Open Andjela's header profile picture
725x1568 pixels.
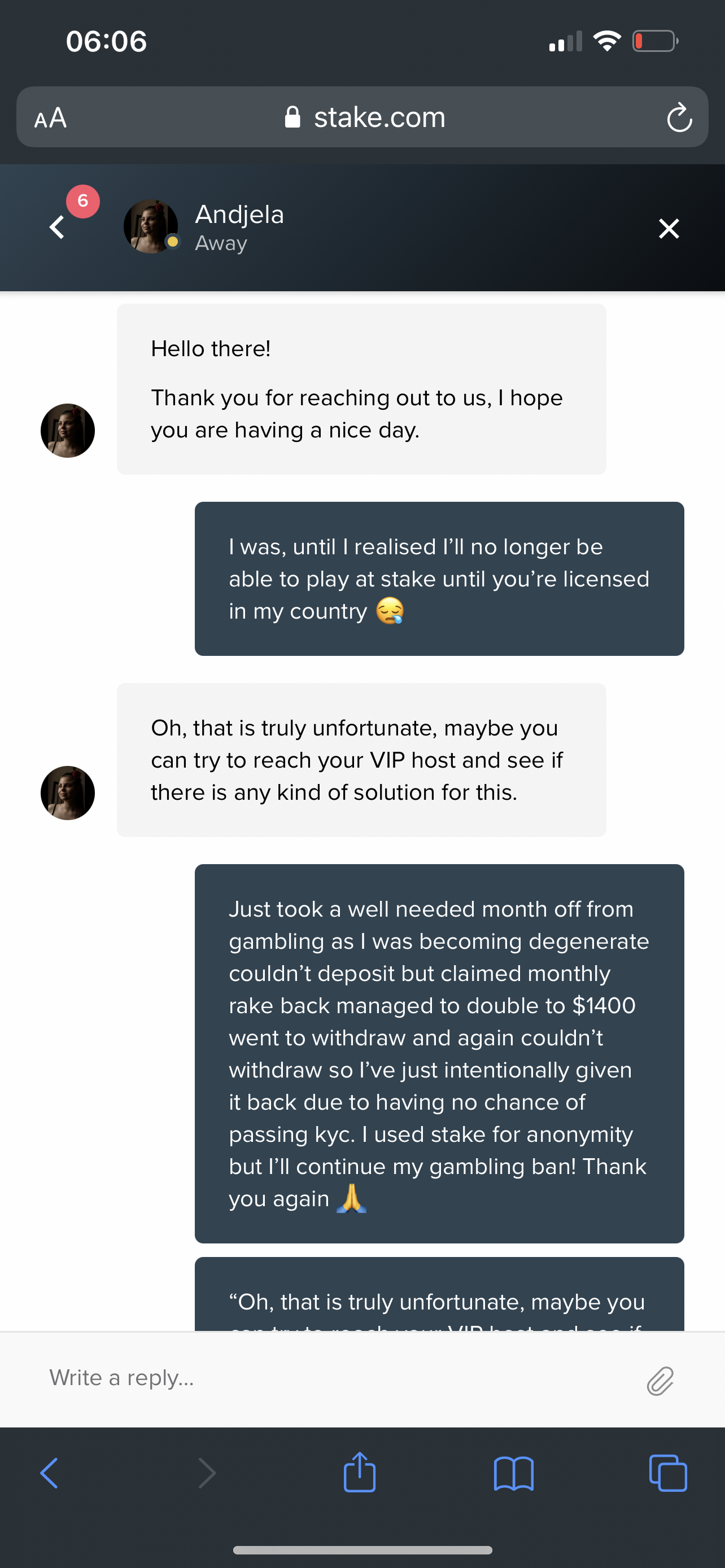tap(150, 226)
